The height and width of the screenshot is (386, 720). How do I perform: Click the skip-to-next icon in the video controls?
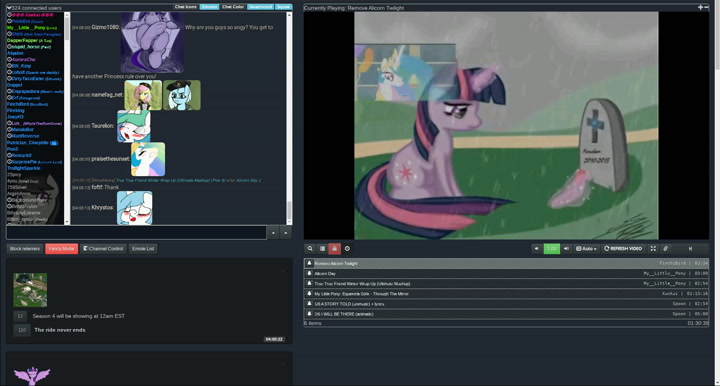coord(690,249)
